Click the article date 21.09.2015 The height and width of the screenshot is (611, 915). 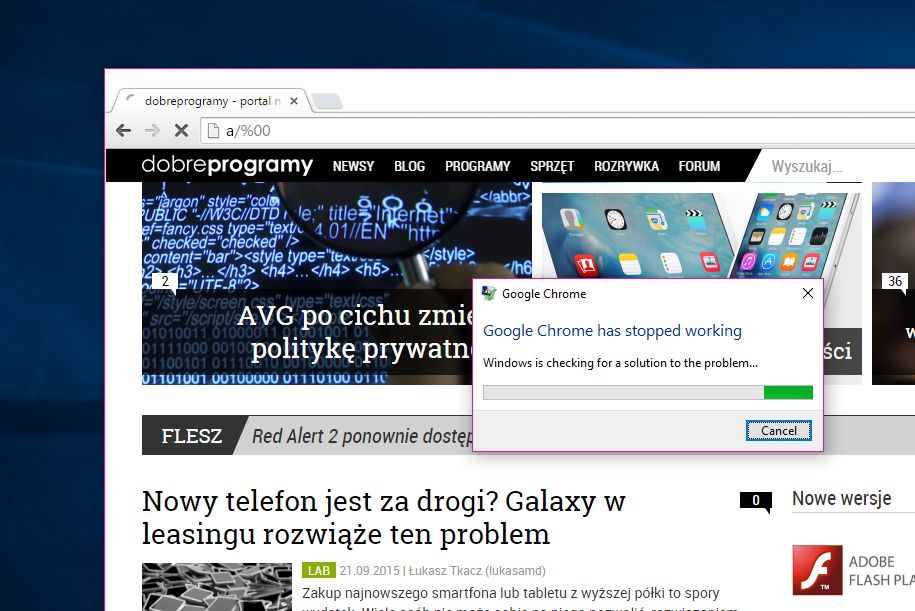(x=370, y=571)
